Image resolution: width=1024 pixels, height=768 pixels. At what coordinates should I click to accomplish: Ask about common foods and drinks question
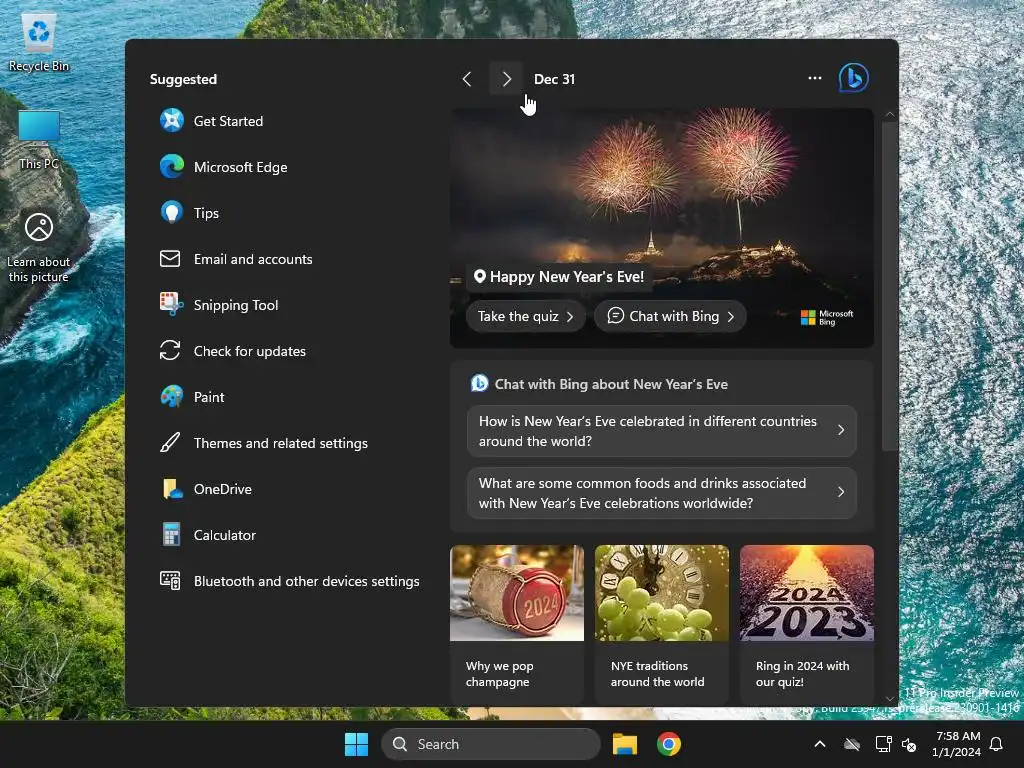click(662, 493)
